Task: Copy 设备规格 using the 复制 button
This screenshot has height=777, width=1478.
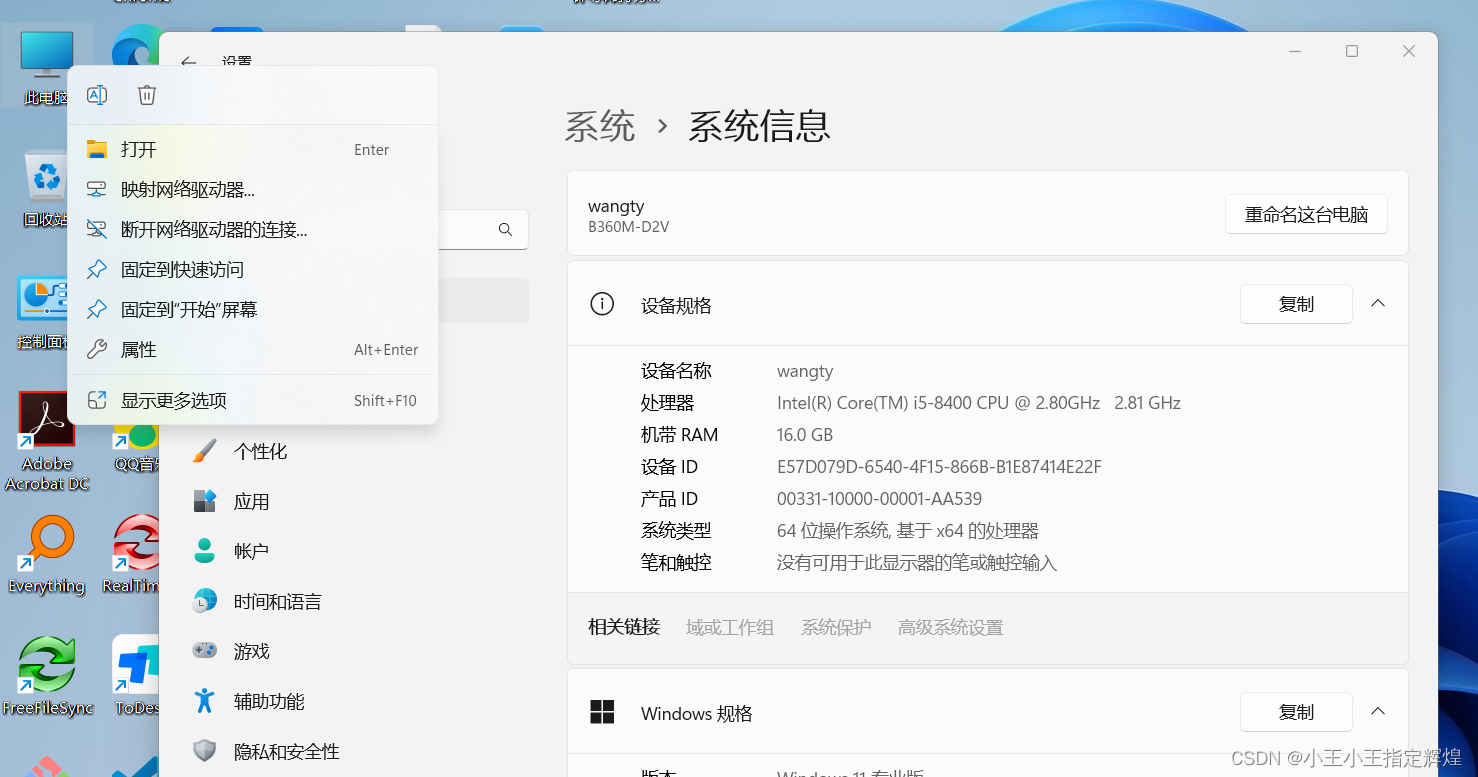Action: [1296, 304]
